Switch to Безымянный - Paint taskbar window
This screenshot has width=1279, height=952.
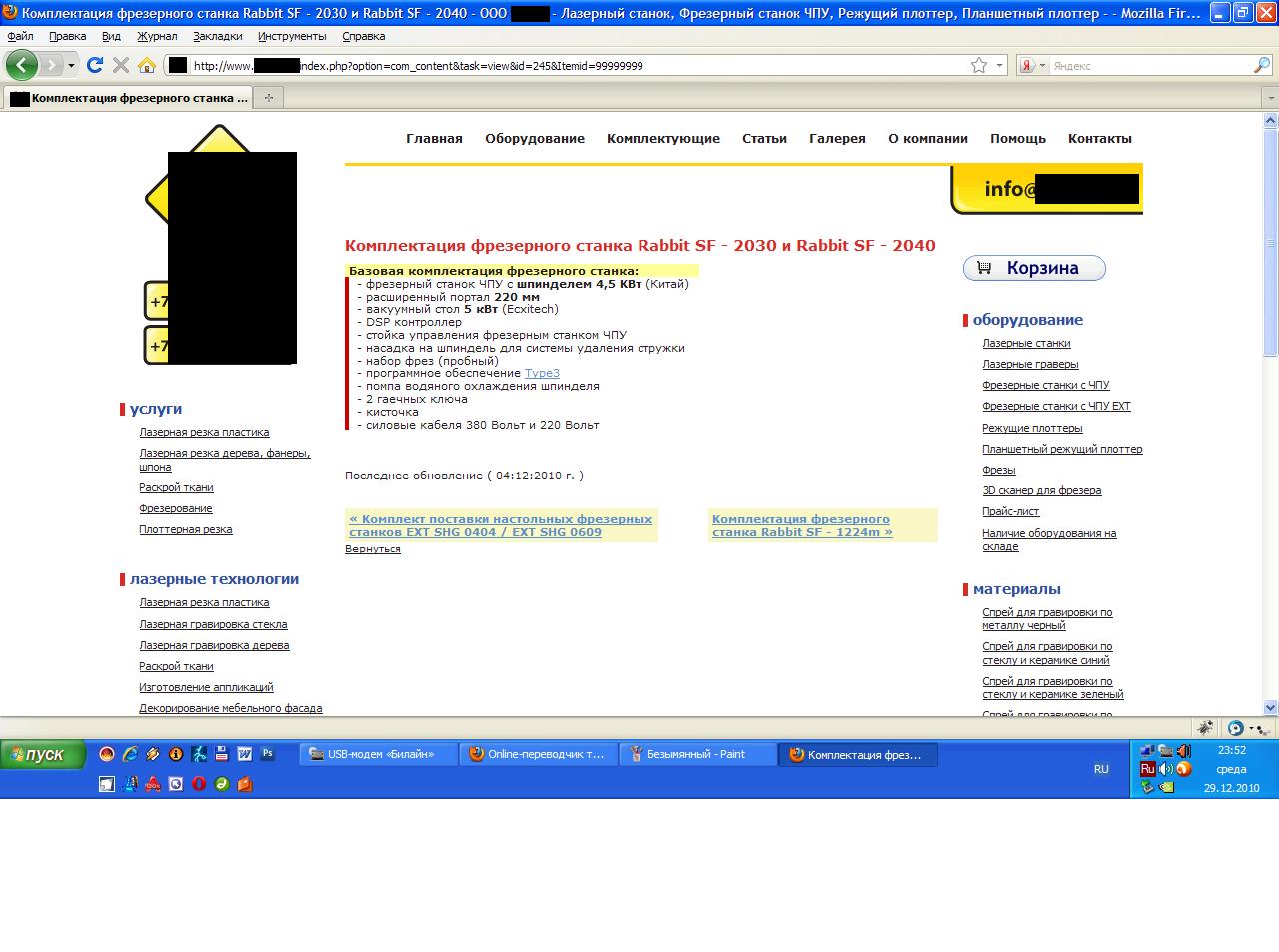pyautogui.click(x=698, y=754)
